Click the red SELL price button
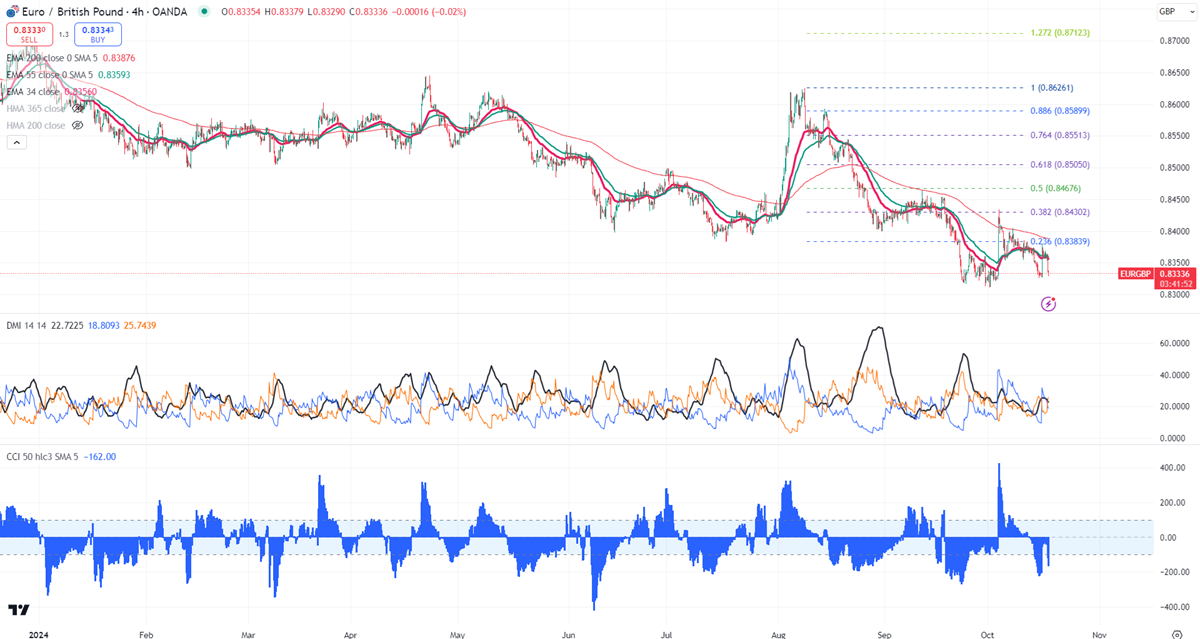Viewport: 1200px width, 639px height. (29, 34)
